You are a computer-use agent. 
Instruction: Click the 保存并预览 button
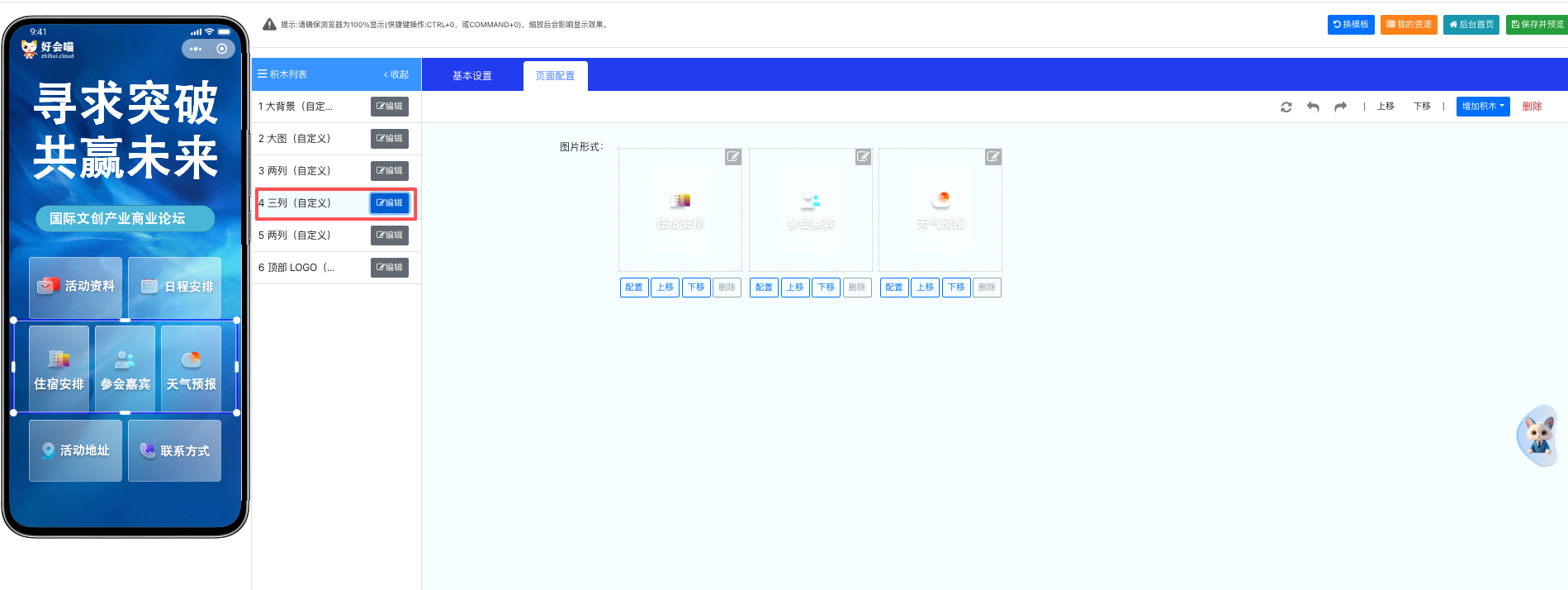1537,25
